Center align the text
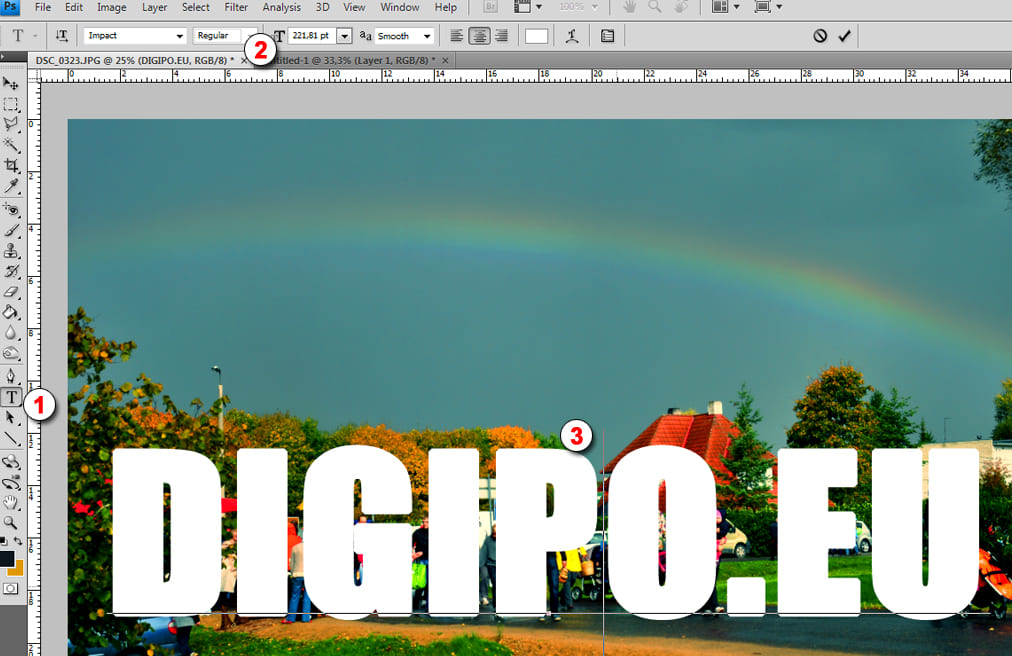 pyautogui.click(x=479, y=36)
